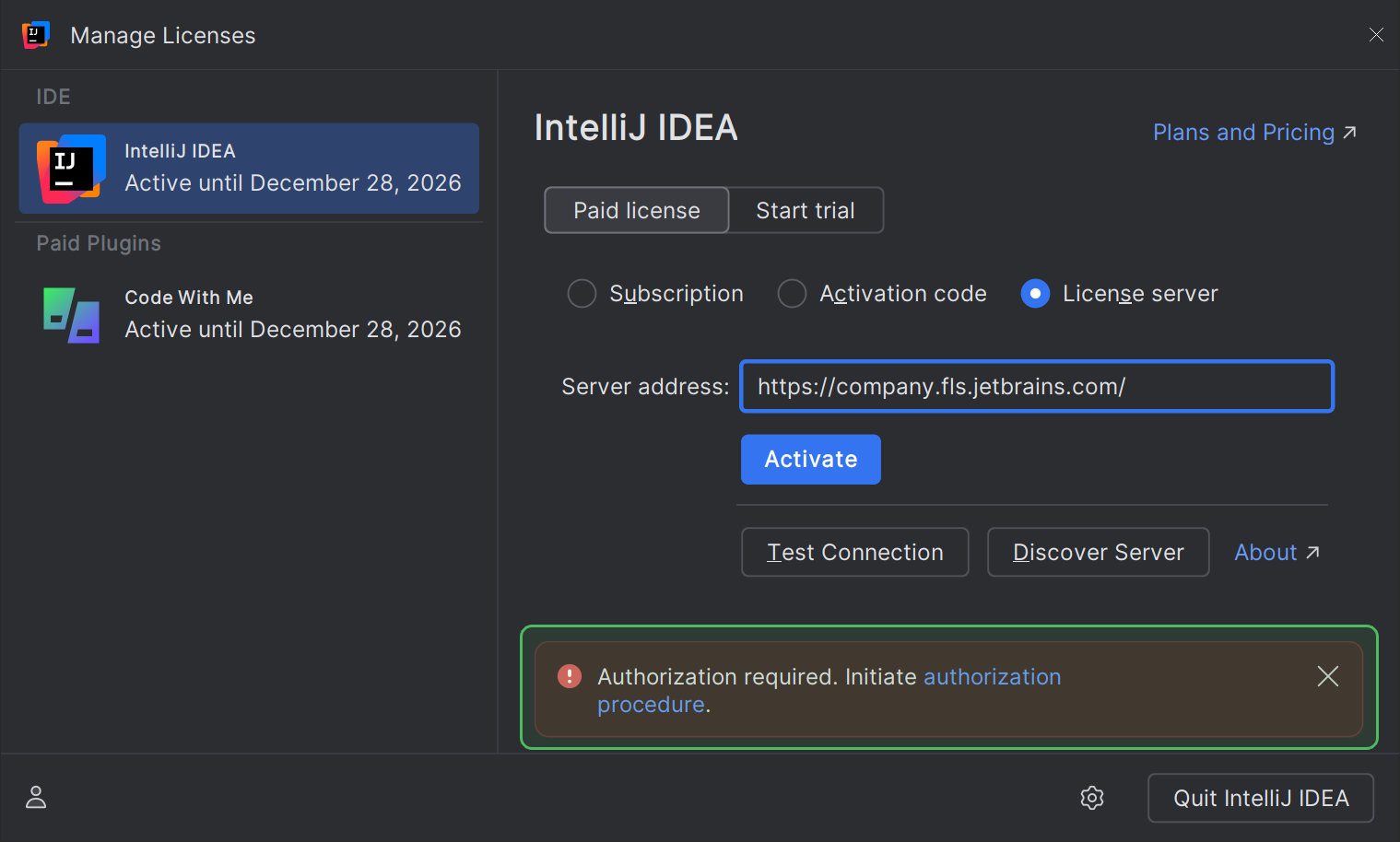1400x842 pixels.
Task: Click external link arrow beside Plans and Pricing
Action: coord(1348,132)
